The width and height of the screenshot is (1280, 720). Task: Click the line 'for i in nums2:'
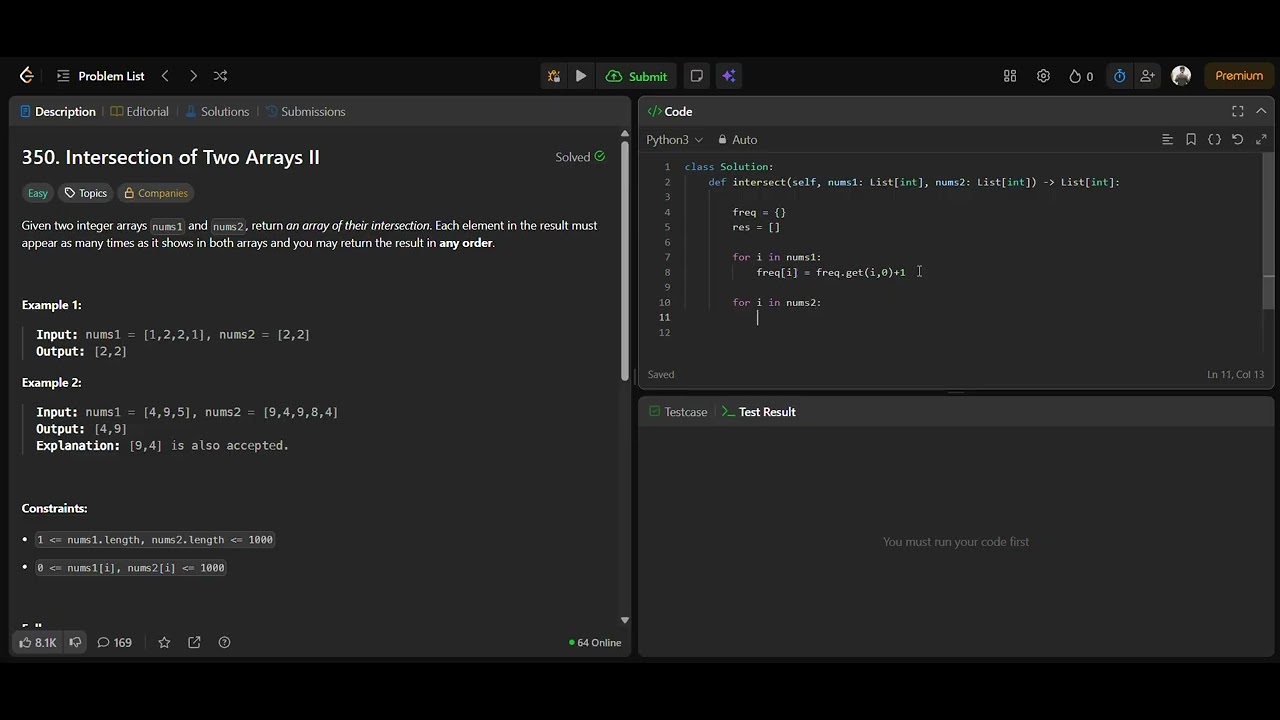click(x=777, y=302)
